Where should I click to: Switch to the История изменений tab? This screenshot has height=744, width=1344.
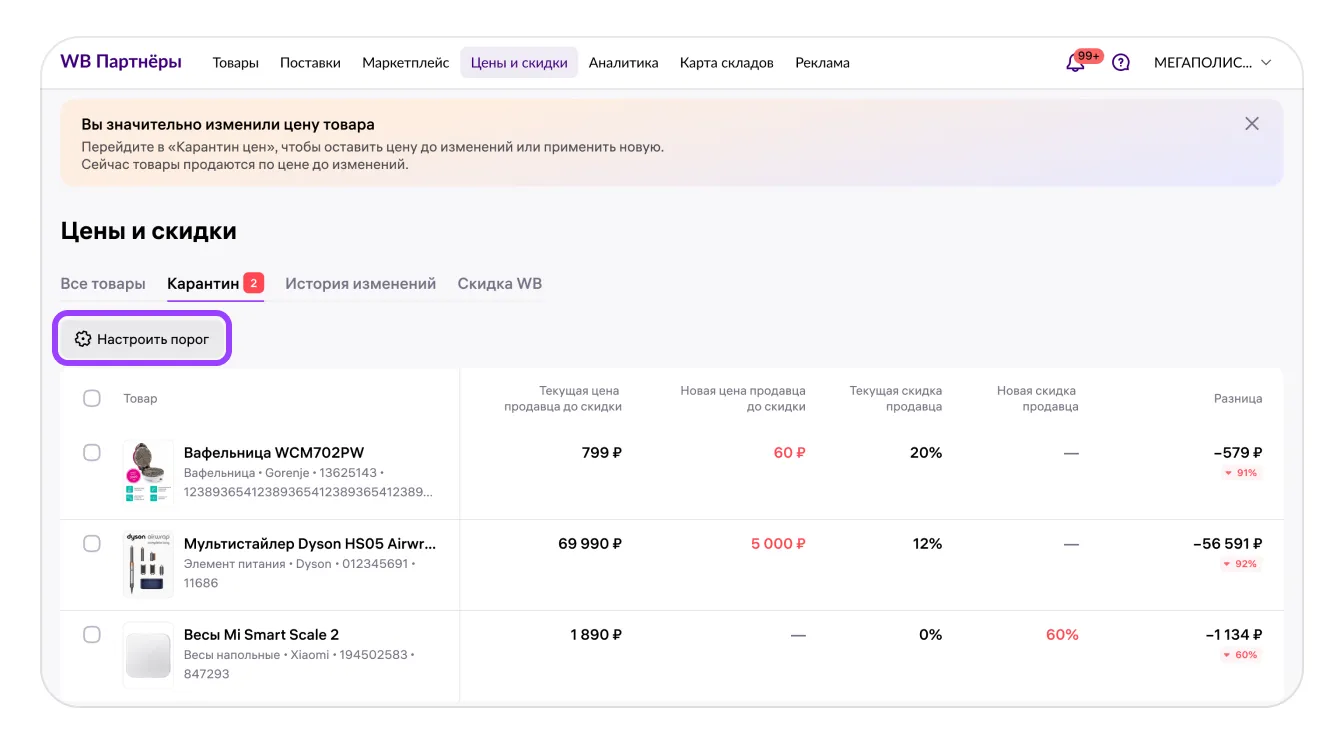point(361,284)
